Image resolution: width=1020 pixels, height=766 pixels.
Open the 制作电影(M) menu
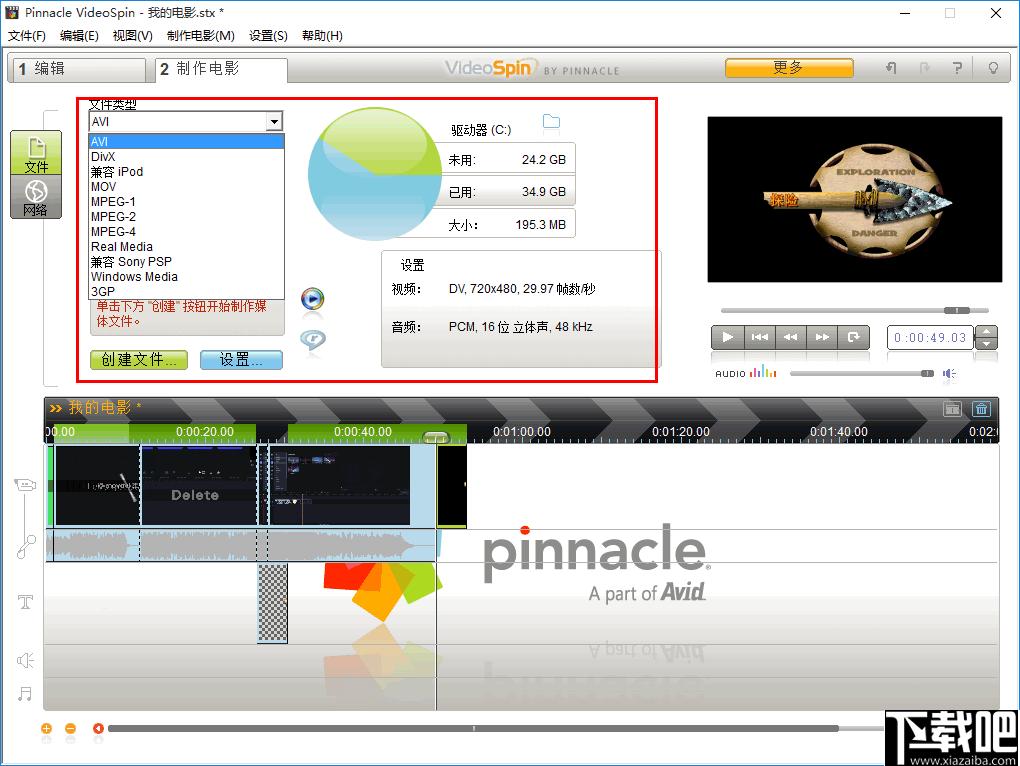200,36
